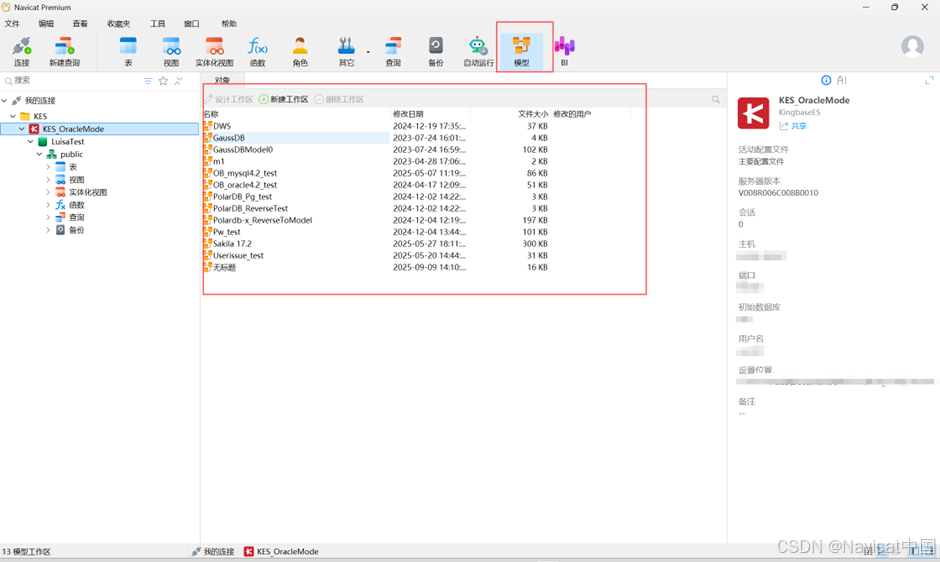940x562 pixels.
Task: Click the user avatar icon
Action: [912, 47]
